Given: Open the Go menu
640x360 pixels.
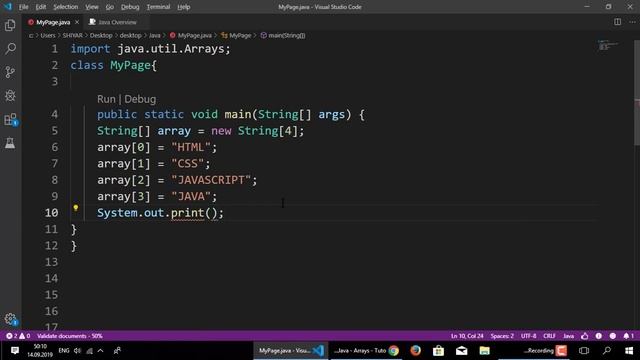Looking at the screenshot, I should (x=109, y=7).
